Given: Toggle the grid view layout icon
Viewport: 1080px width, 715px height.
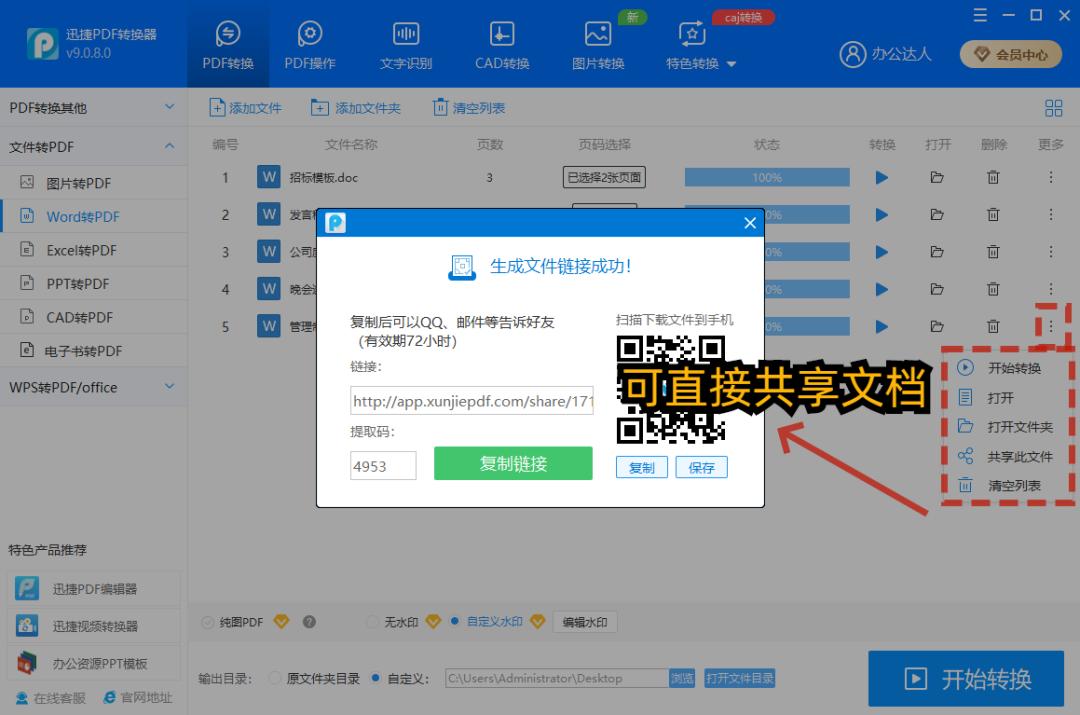Looking at the screenshot, I should 1053,107.
